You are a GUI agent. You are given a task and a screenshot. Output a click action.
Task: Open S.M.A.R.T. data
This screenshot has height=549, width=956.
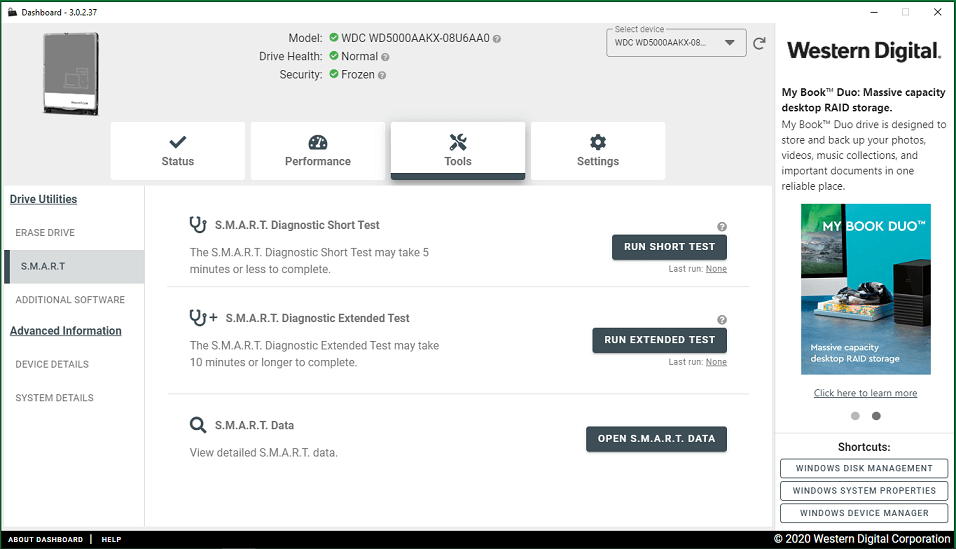pos(657,439)
